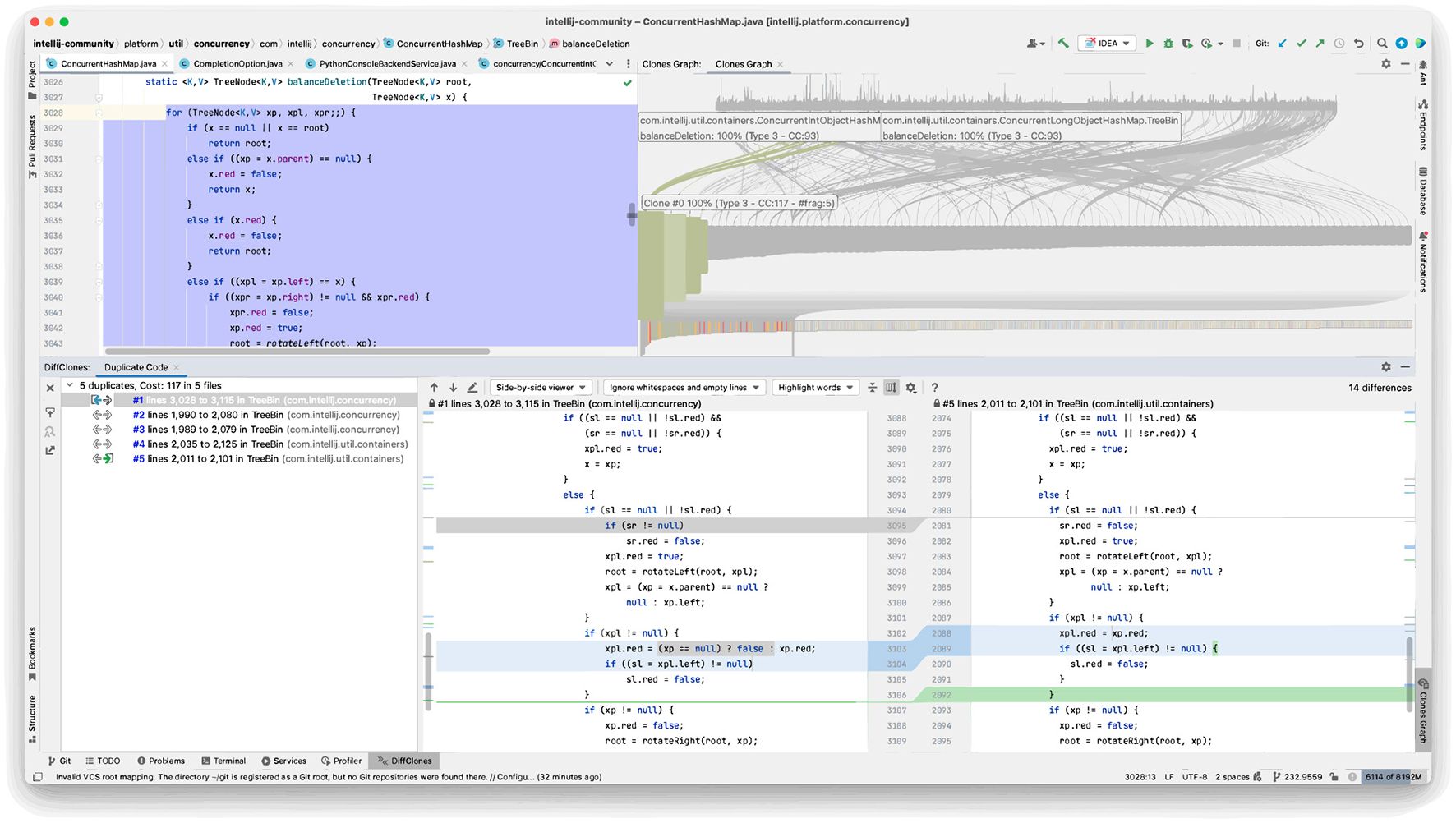Click the Build project hammer icon
This screenshot has width=1456, height=823.
click(1063, 44)
